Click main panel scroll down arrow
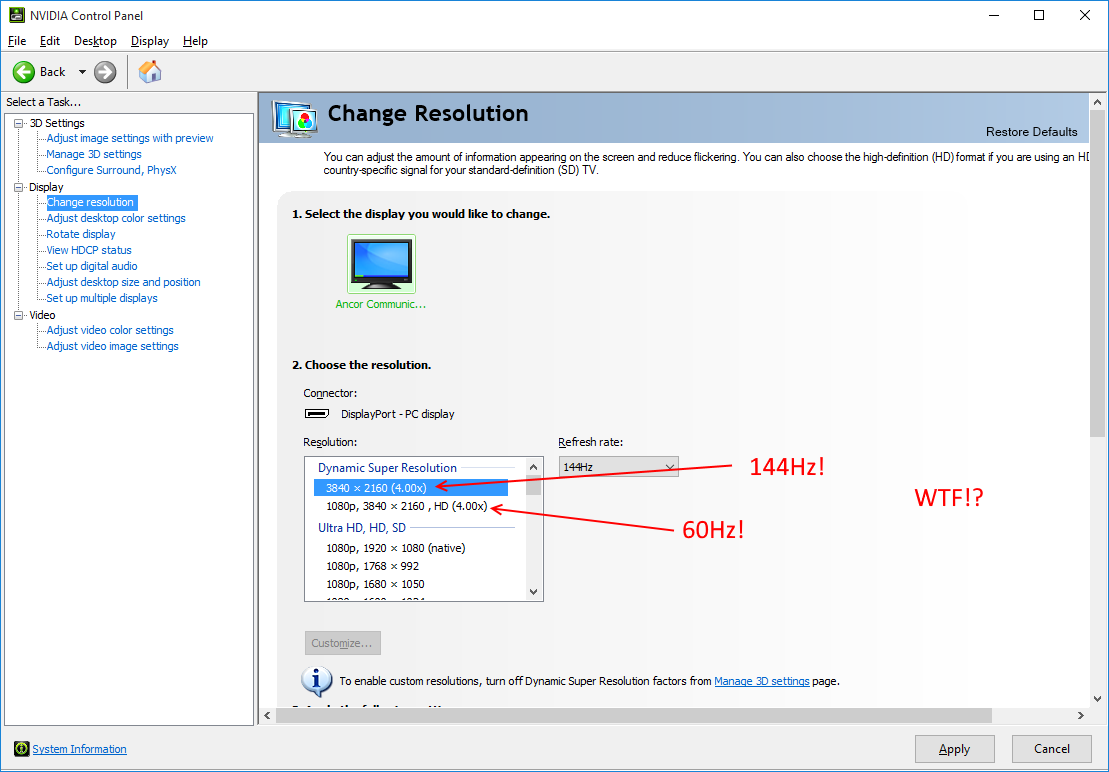The height and width of the screenshot is (772, 1109). tap(1098, 698)
